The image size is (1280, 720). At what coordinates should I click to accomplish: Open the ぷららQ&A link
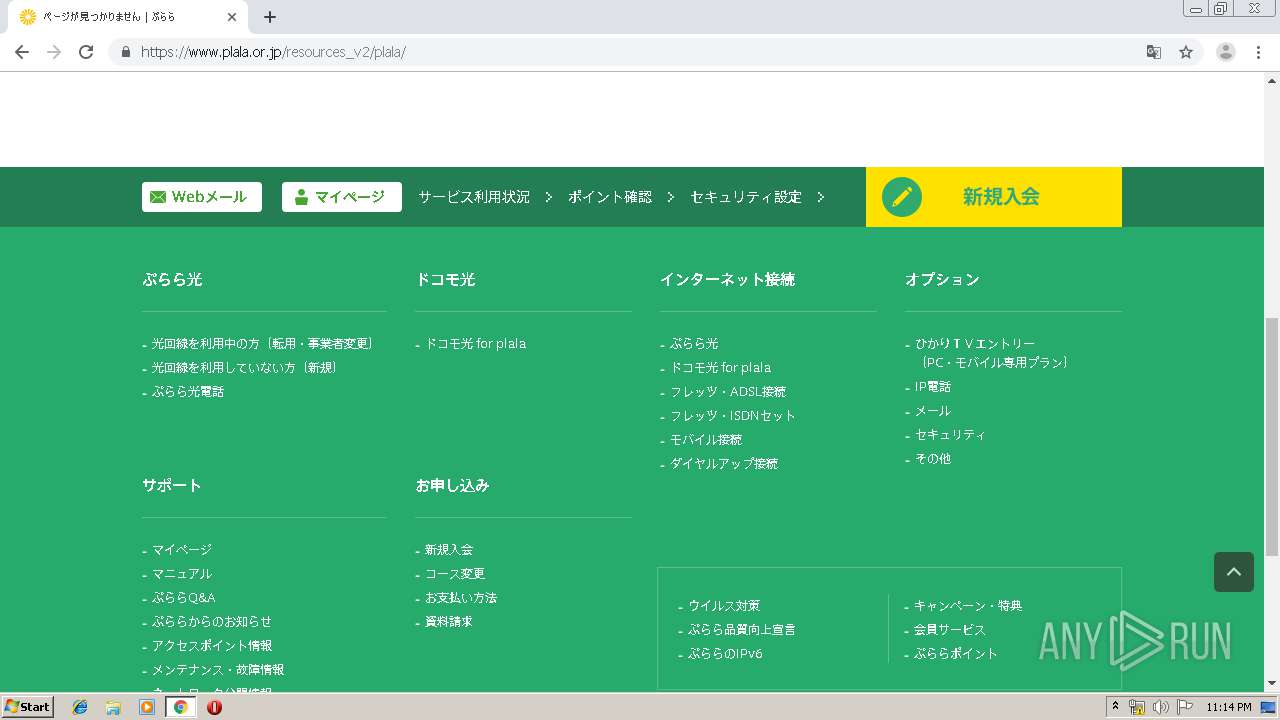click(x=184, y=597)
